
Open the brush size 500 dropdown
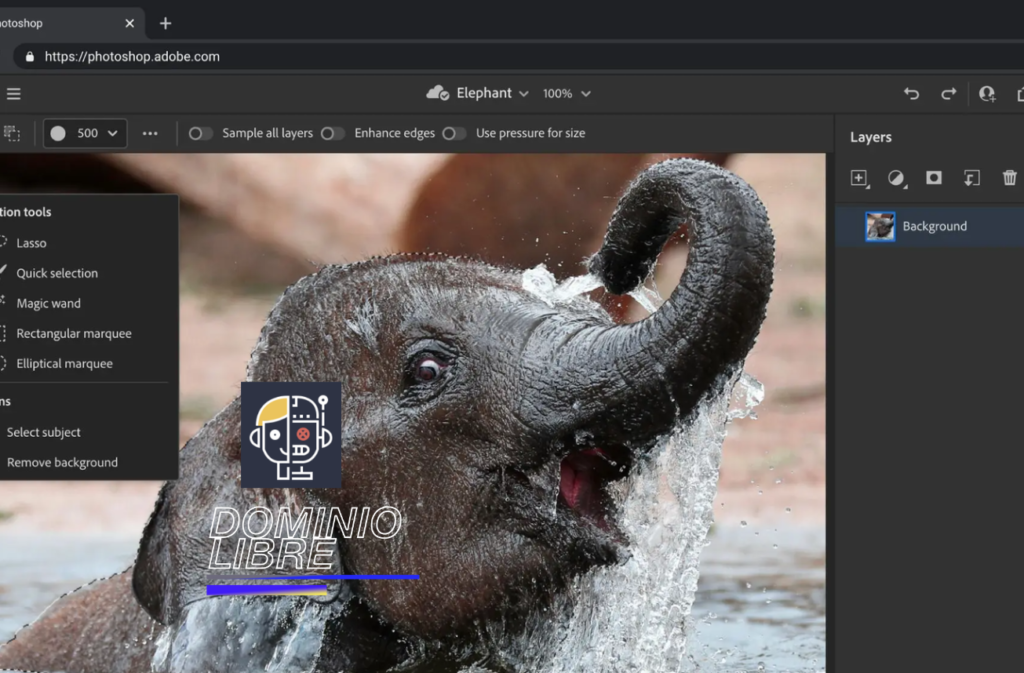point(84,132)
